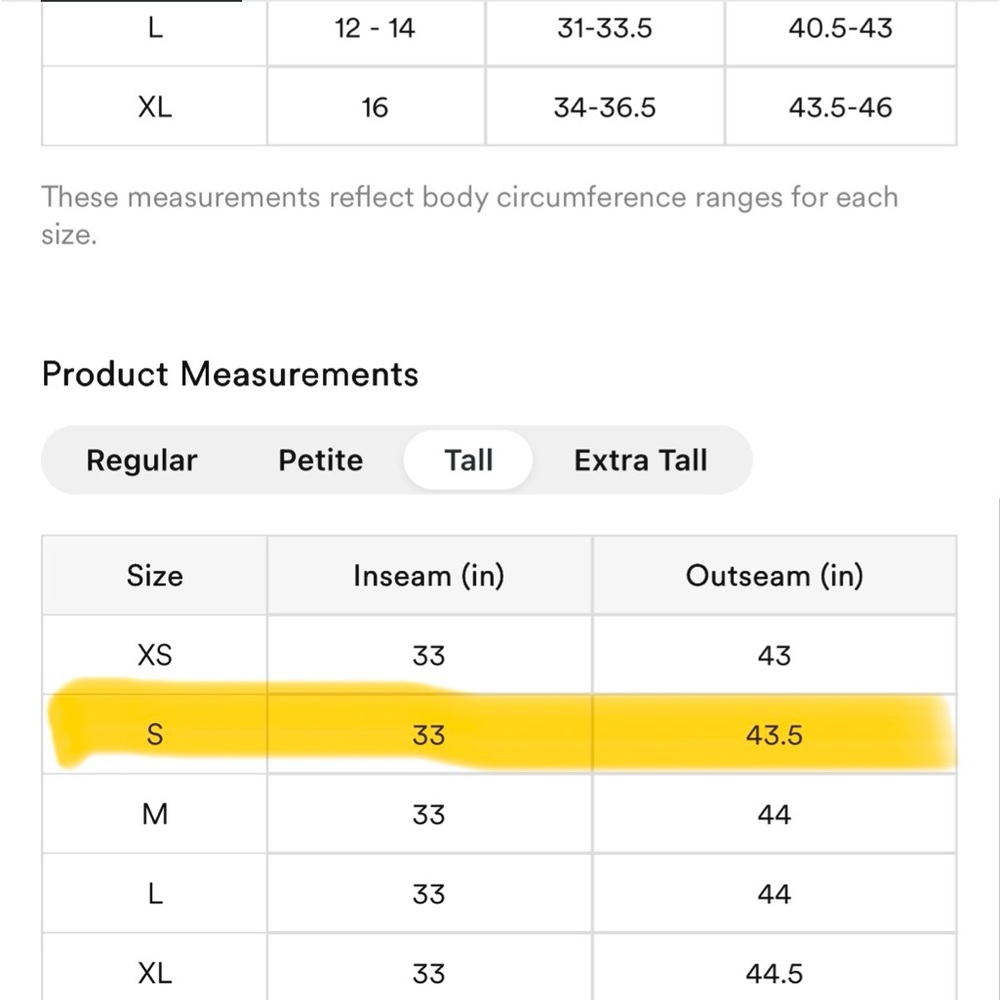The height and width of the screenshot is (1000, 1000).
Task: Click the Outseam (in) column header
Action: coord(774,575)
